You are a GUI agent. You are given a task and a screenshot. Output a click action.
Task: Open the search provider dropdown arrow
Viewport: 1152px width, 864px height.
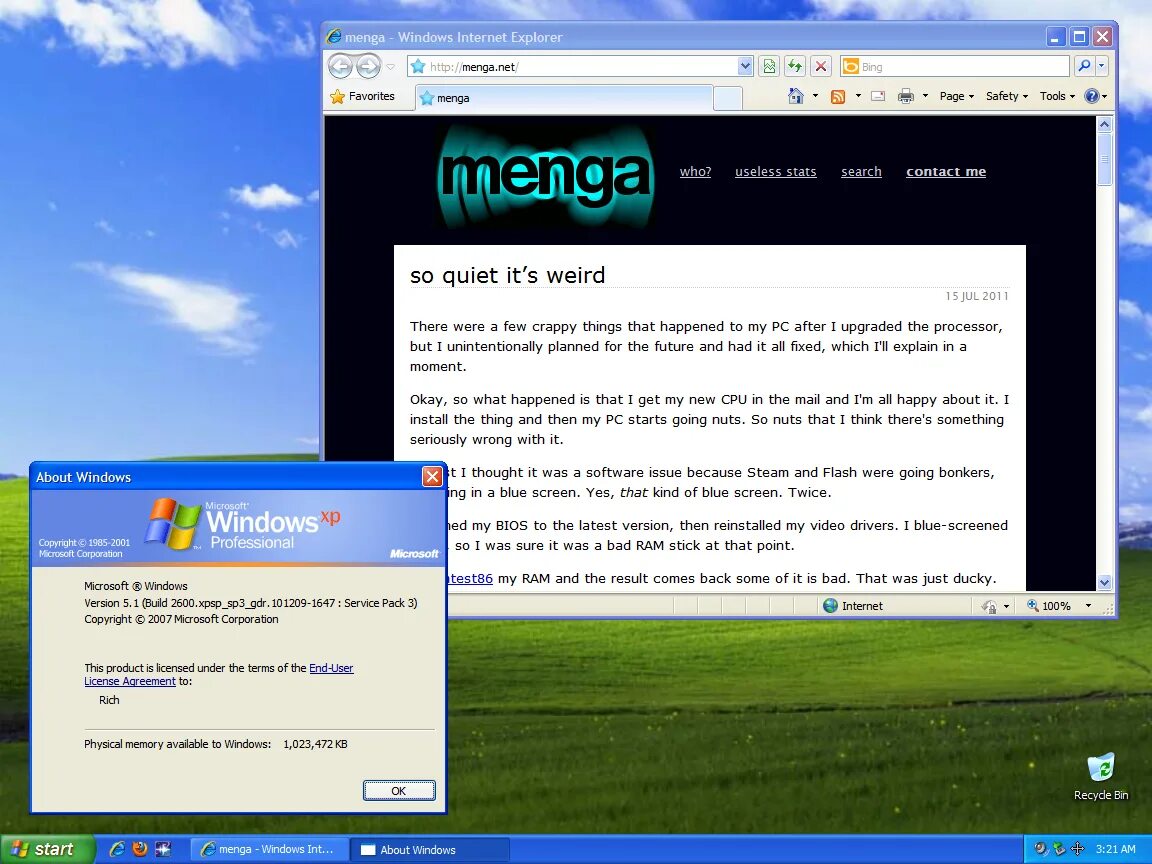[1101, 67]
